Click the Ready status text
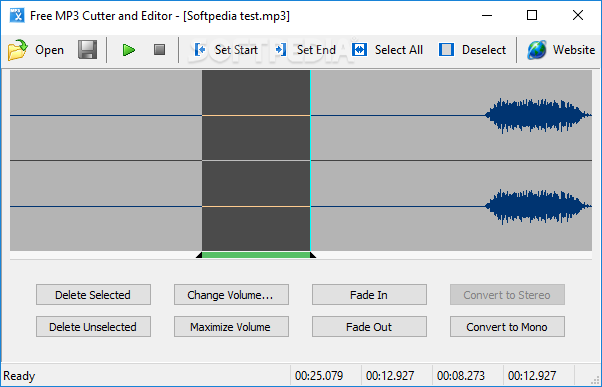The height and width of the screenshot is (387, 602). click(x=19, y=376)
